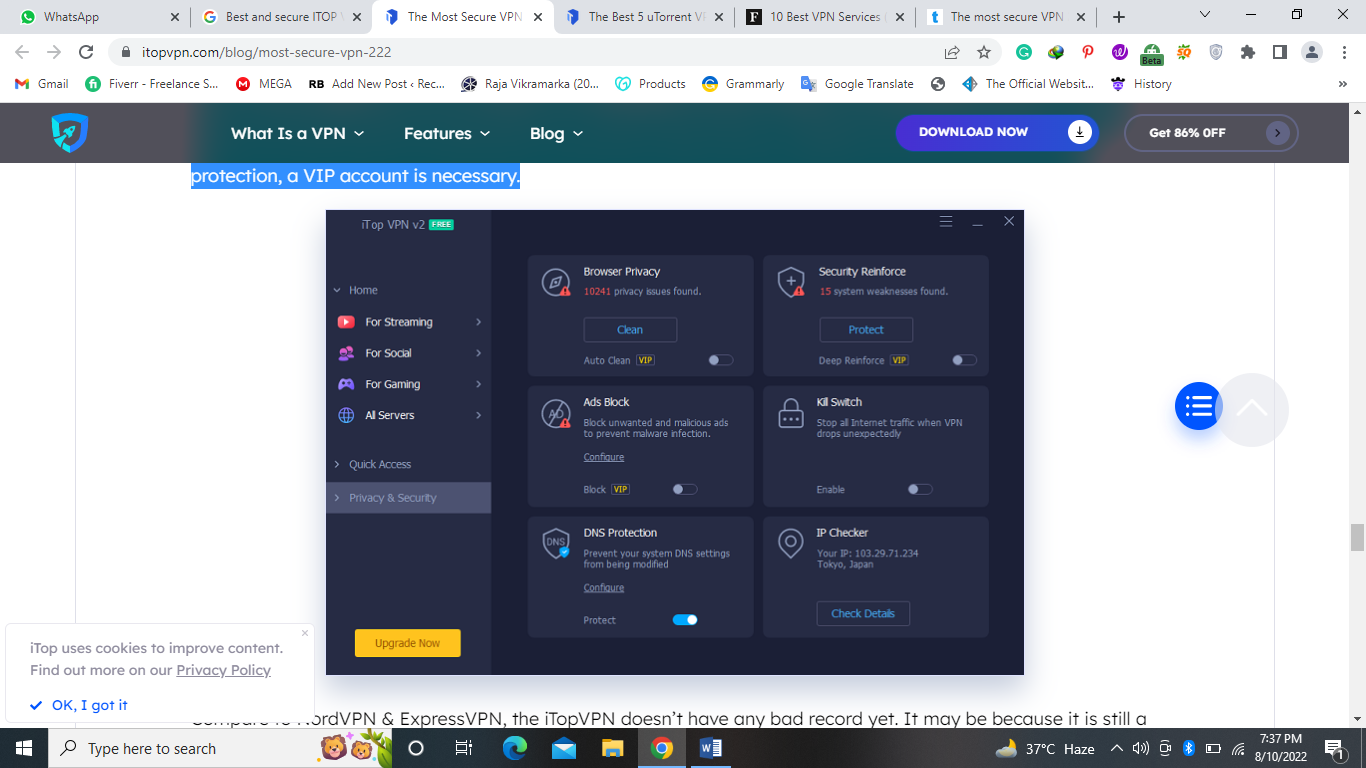Viewport: 1366px width, 768px height.
Task: Click the volume icon in system tray
Action: tap(1141, 748)
